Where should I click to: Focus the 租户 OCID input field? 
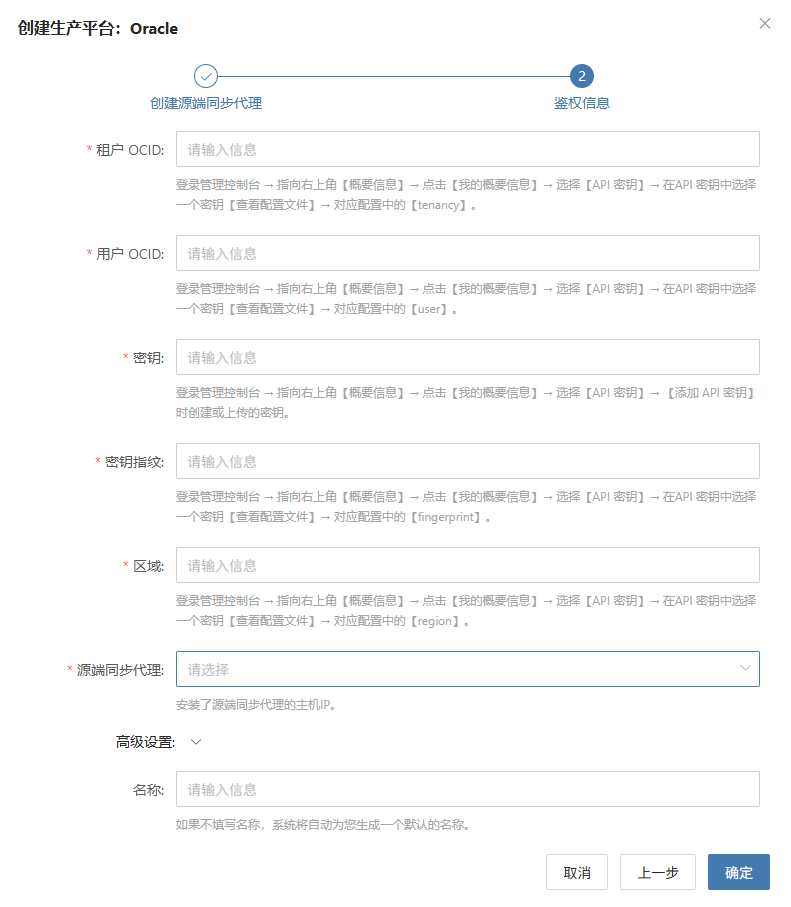pyautogui.click(x=468, y=149)
